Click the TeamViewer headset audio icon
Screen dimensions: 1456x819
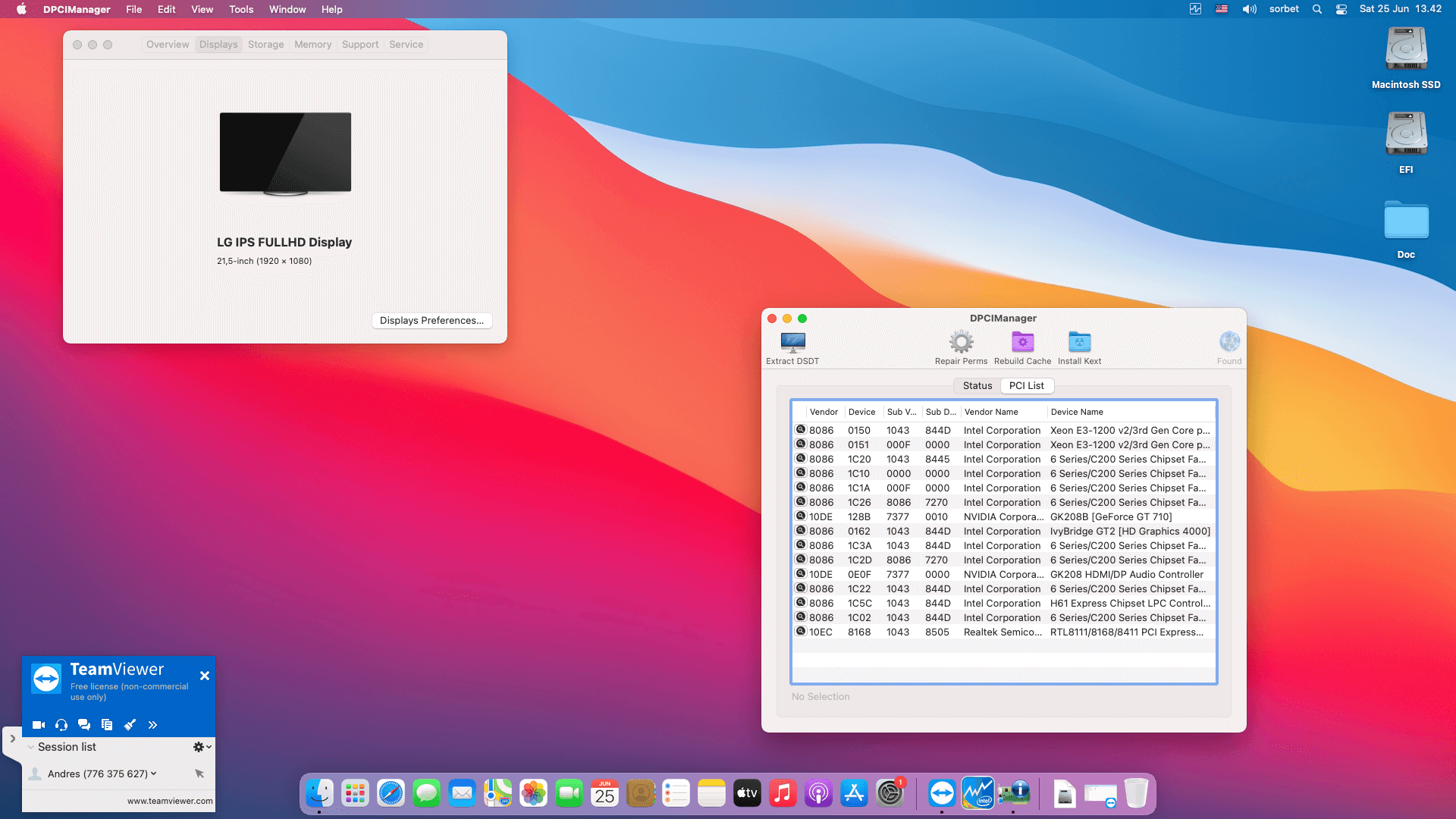point(61,725)
